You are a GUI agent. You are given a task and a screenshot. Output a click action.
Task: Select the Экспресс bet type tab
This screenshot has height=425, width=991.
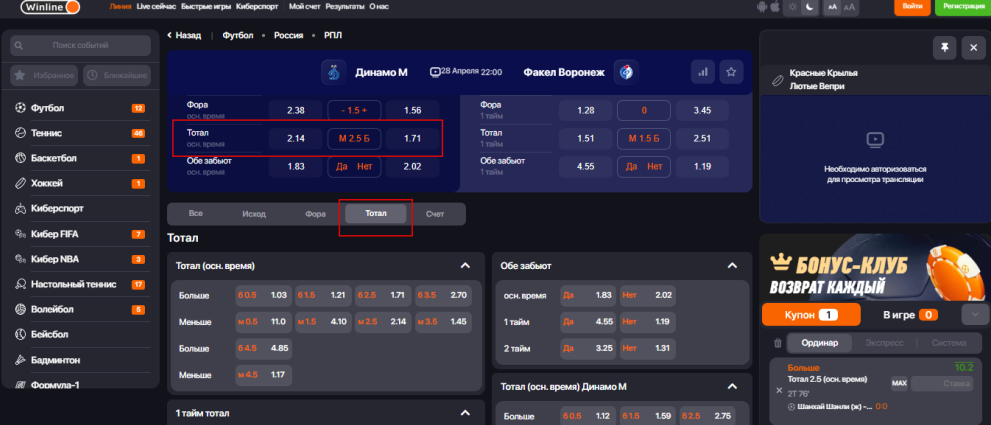pyautogui.click(x=883, y=343)
